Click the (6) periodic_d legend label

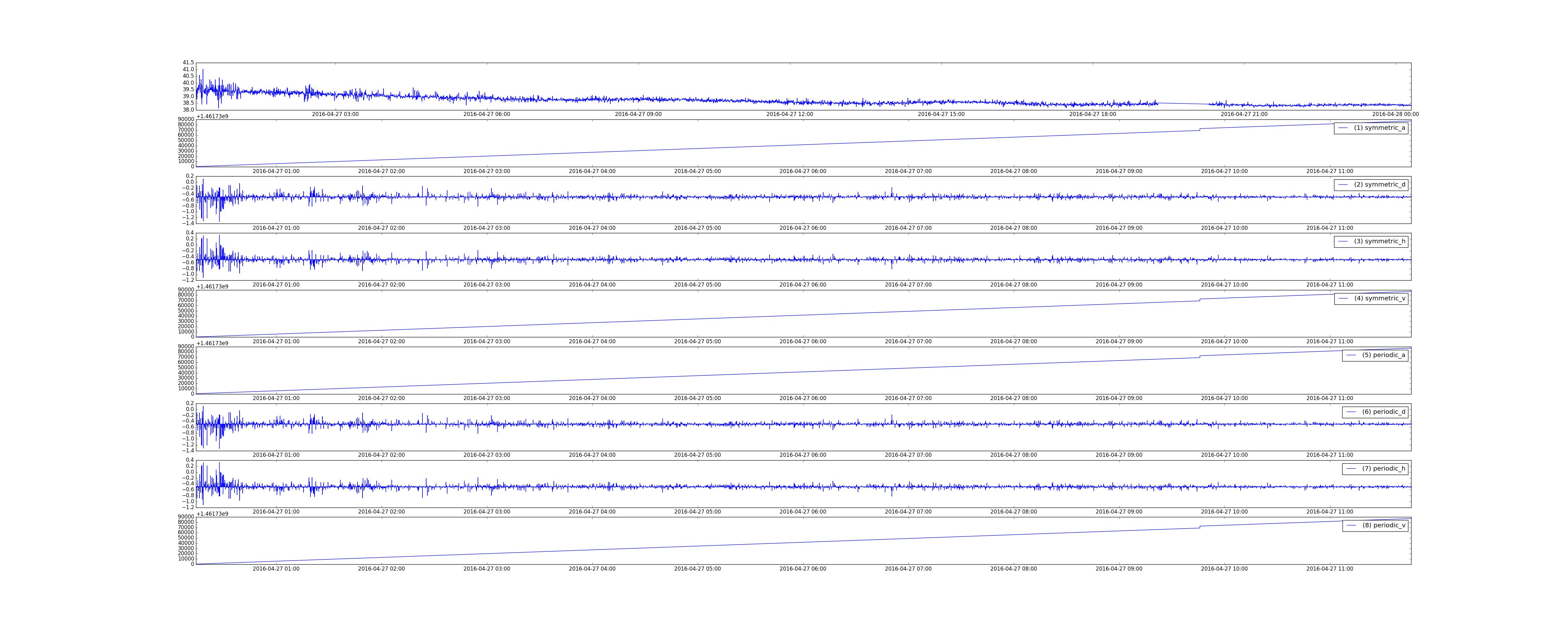pyautogui.click(x=1384, y=412)
